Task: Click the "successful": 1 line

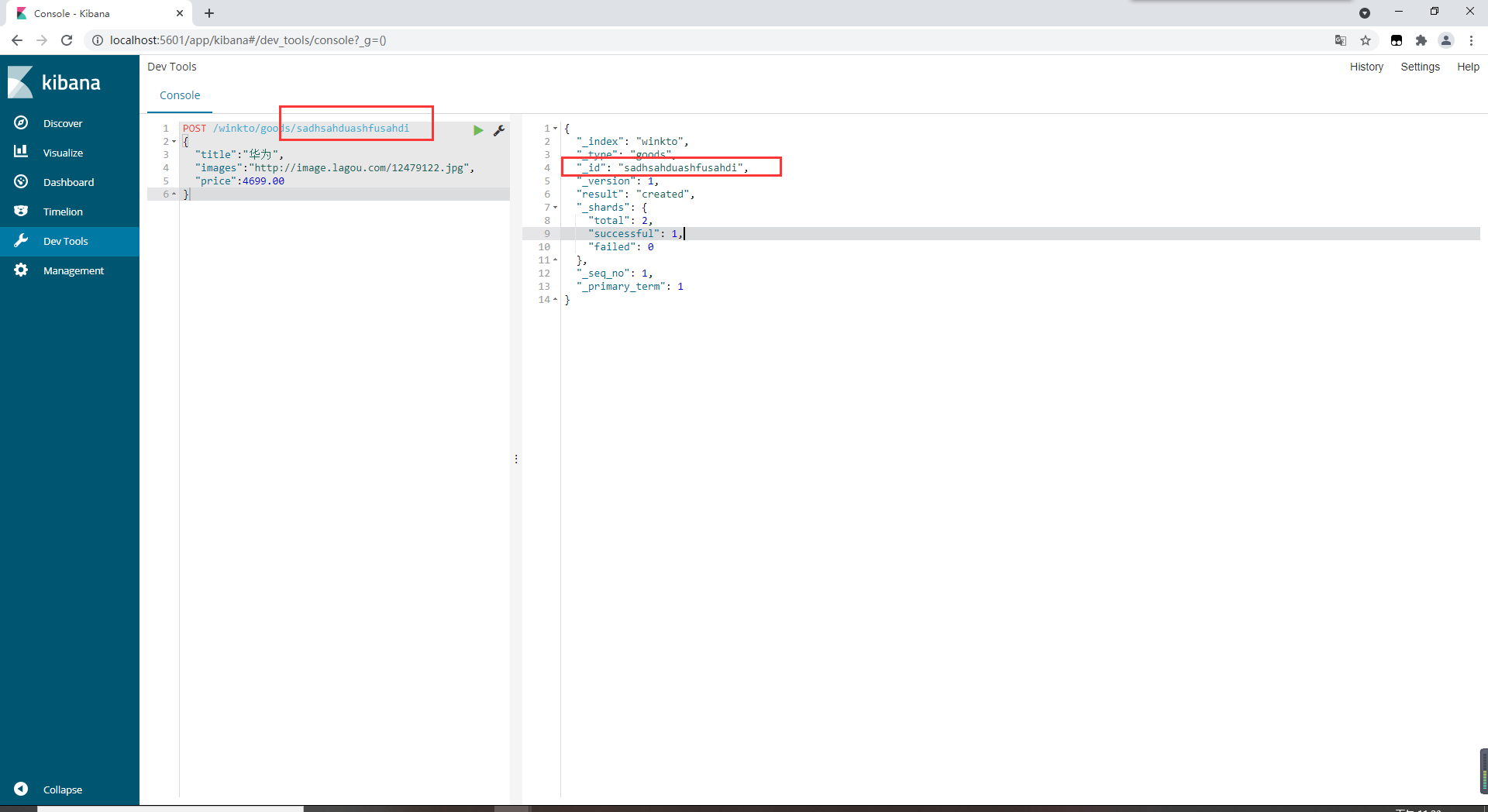Action: click(x=635, y=234)
